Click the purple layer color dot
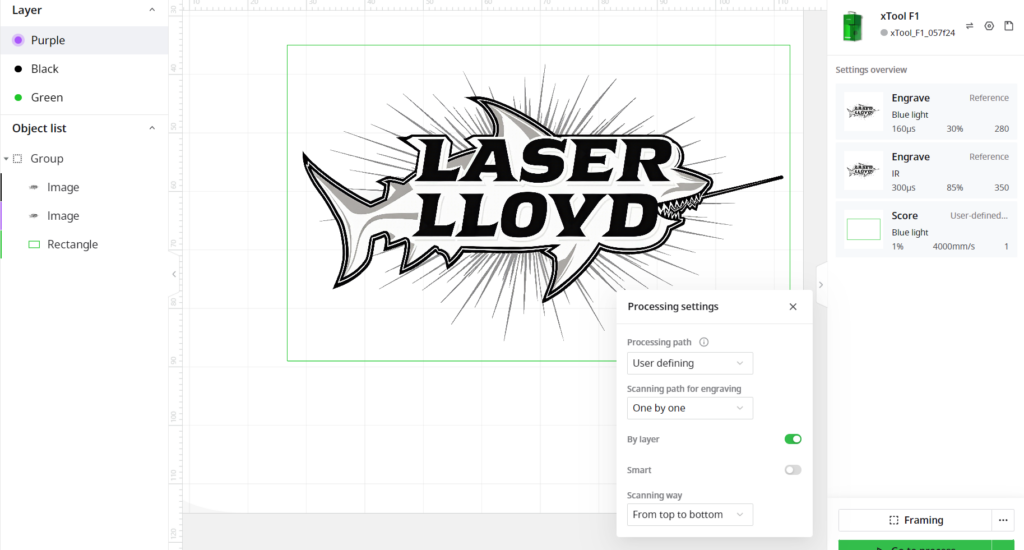This screenshot has height=550, width=1024. pos(18,40)
